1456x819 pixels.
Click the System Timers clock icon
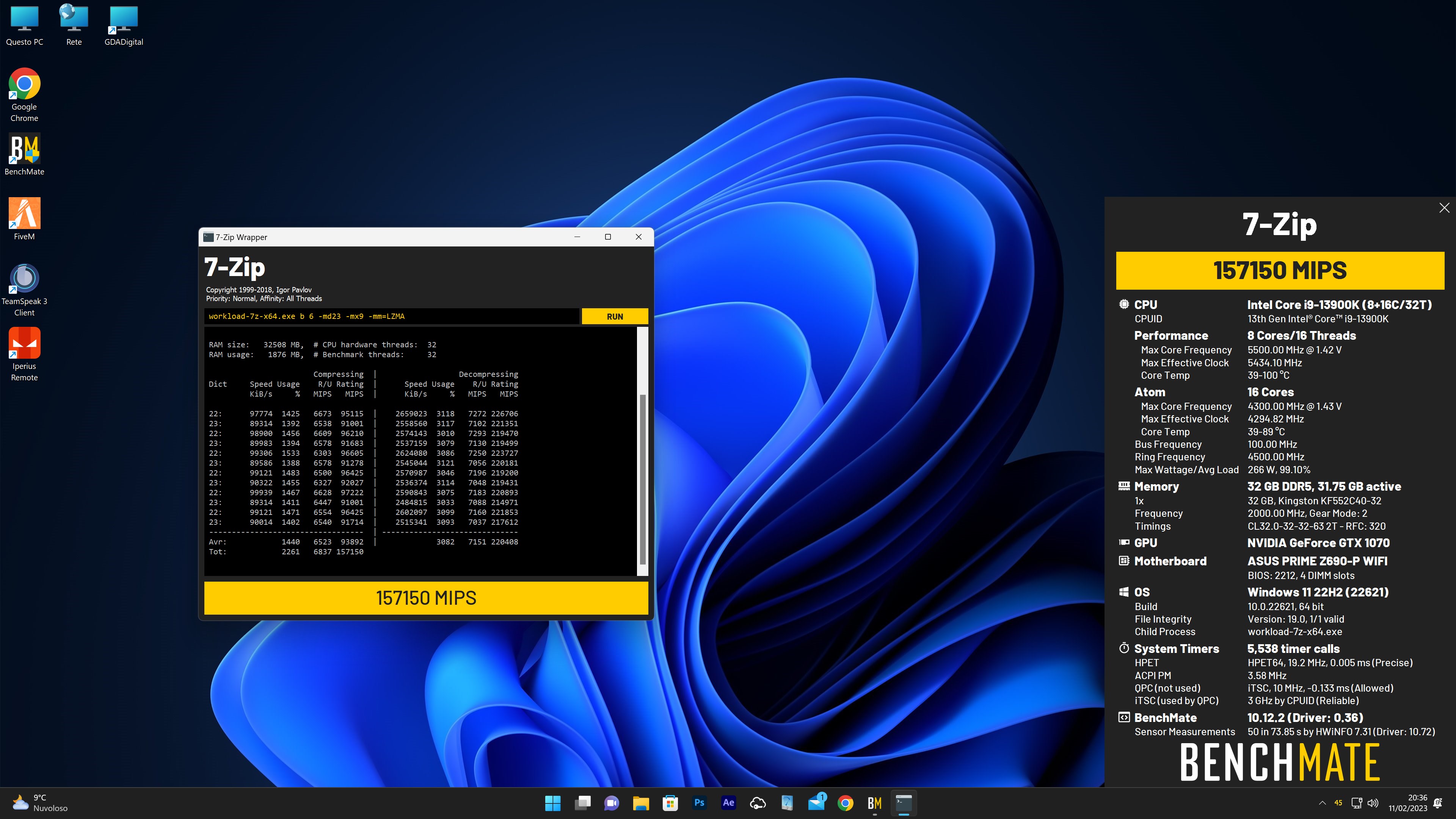coord(1123,648)
